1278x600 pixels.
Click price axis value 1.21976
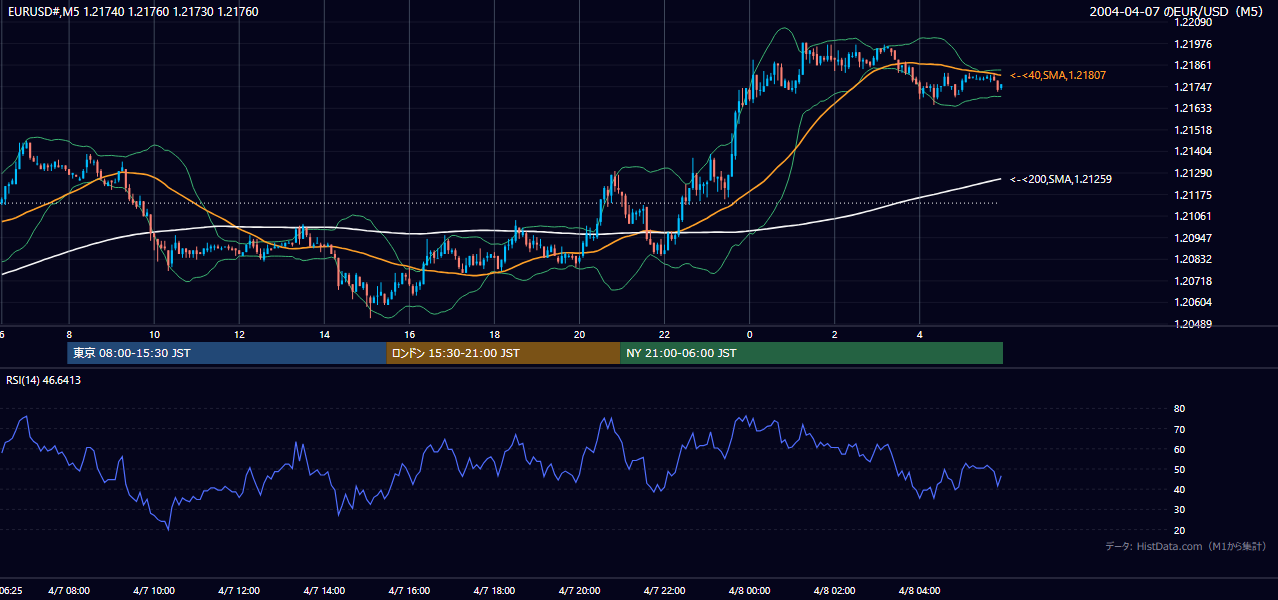(x=1192, y=43)
